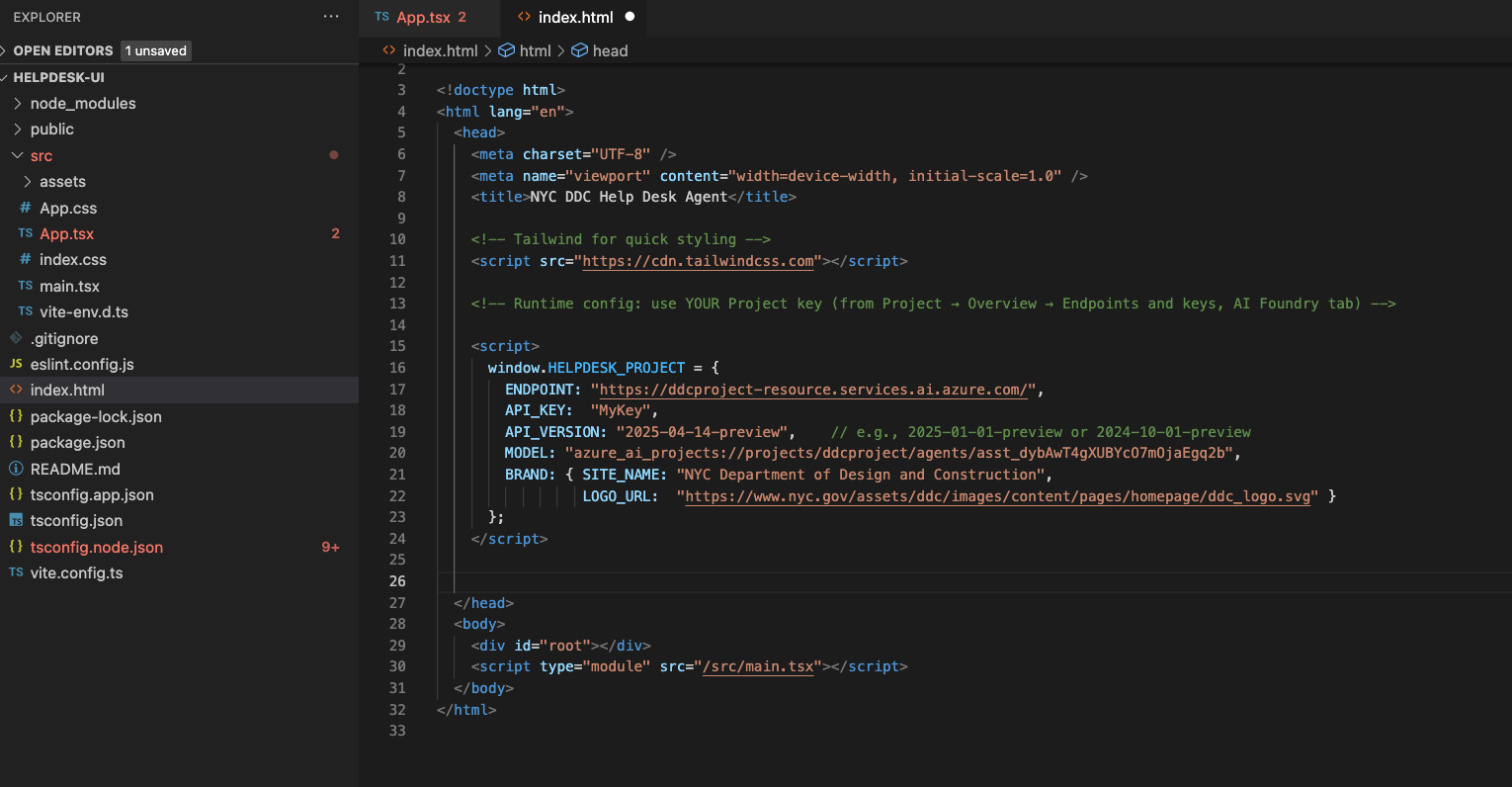
Task: Click the index.html breadcrumb item
Action: pyautogui.click(x=440, y=50)
